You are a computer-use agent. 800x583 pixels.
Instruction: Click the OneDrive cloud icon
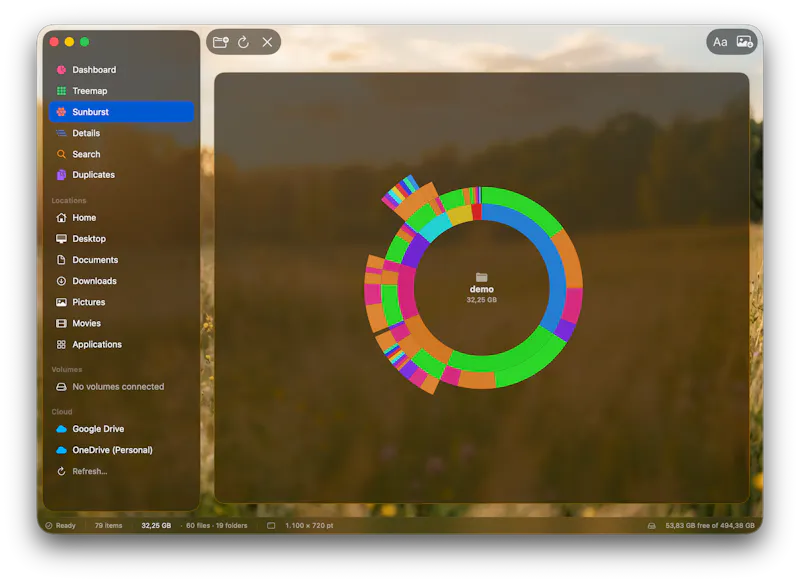(61, 450)
